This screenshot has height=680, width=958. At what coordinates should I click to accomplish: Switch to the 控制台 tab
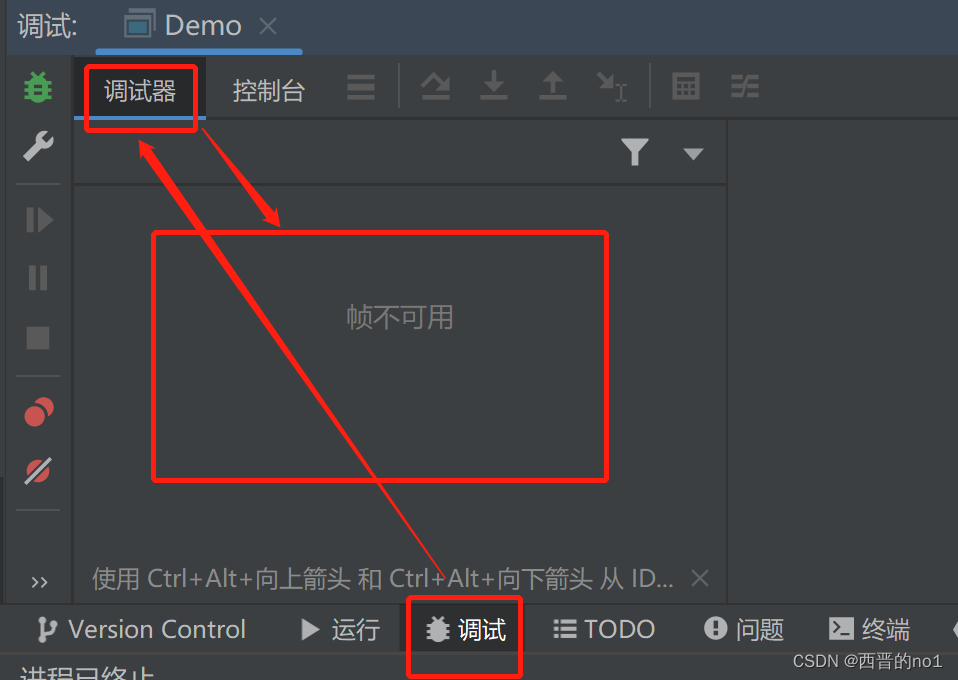click(x=269, y=92)
